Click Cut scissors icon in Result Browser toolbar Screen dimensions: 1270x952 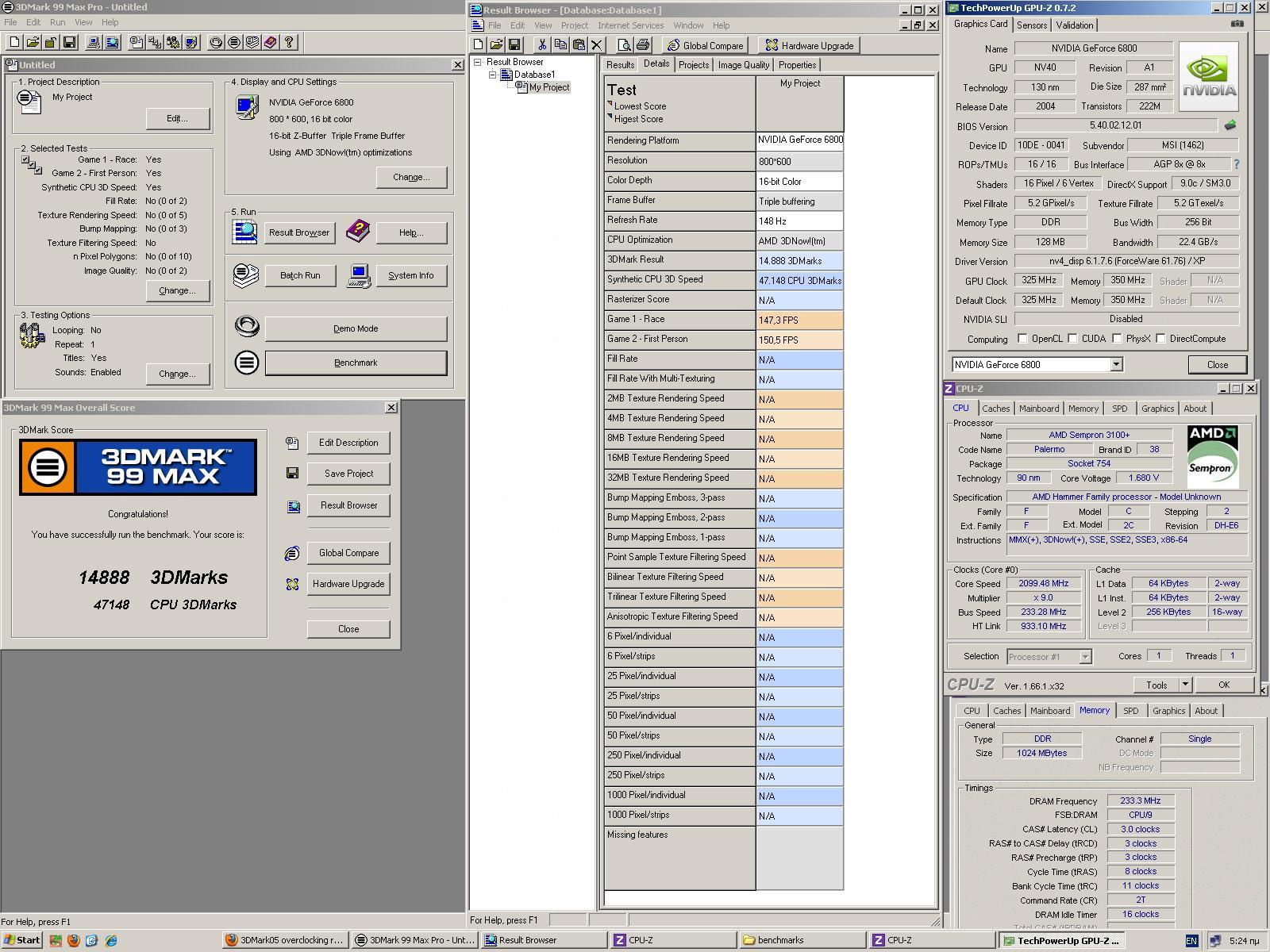point(542,45)
